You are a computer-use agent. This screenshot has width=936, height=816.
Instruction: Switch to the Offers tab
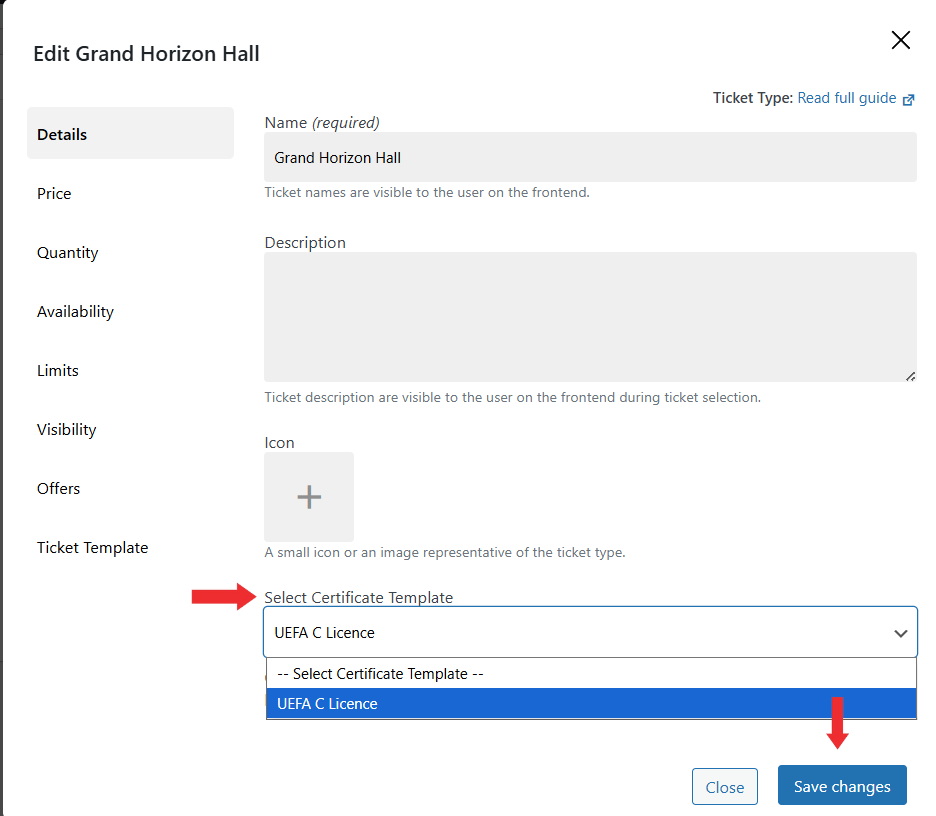click(x=59, y=488)
